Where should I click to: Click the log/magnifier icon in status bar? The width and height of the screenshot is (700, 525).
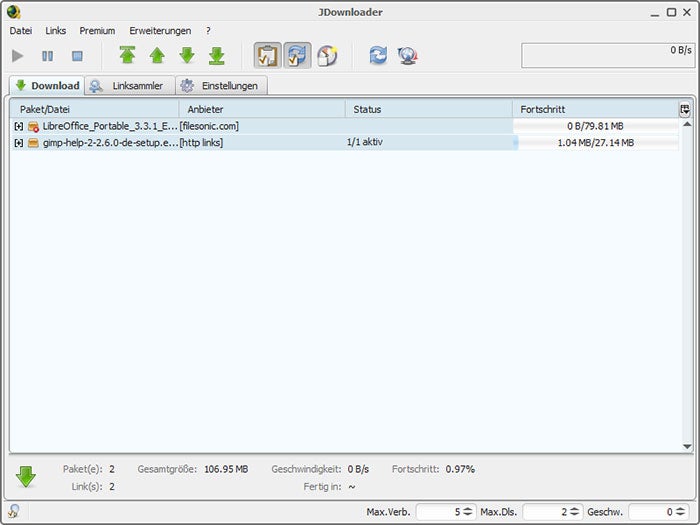(13, 511)
